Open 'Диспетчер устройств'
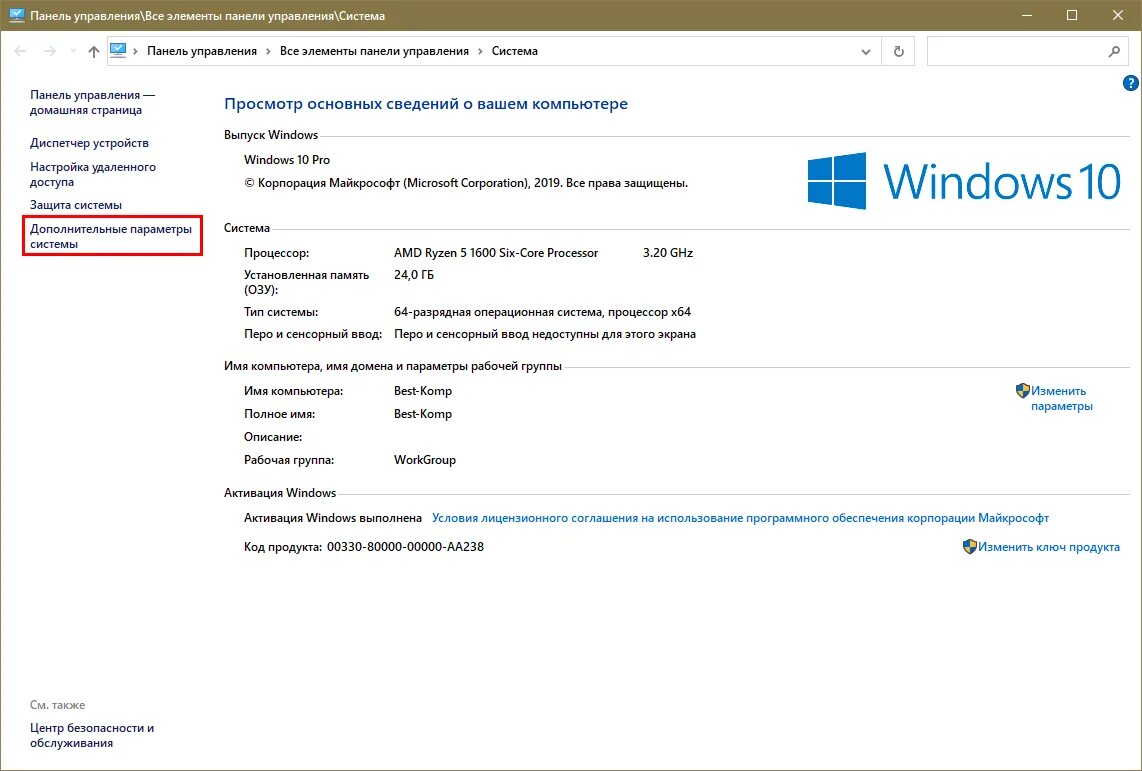Viewport: 1142px width, 771px height. [89, 143]
